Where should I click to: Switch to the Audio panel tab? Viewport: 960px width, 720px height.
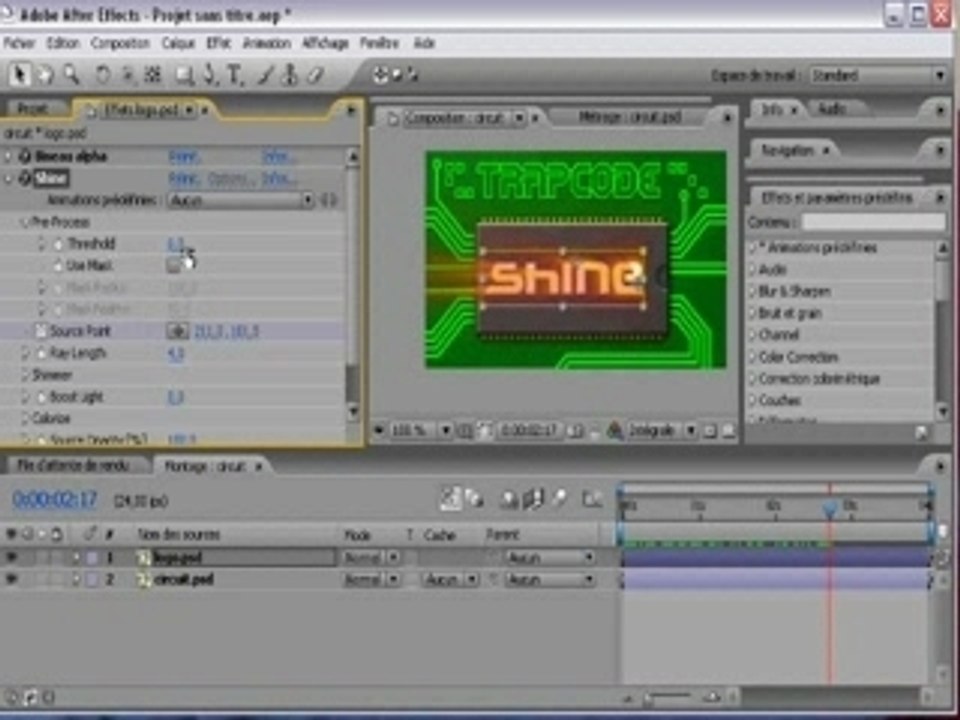coord(833,109)
